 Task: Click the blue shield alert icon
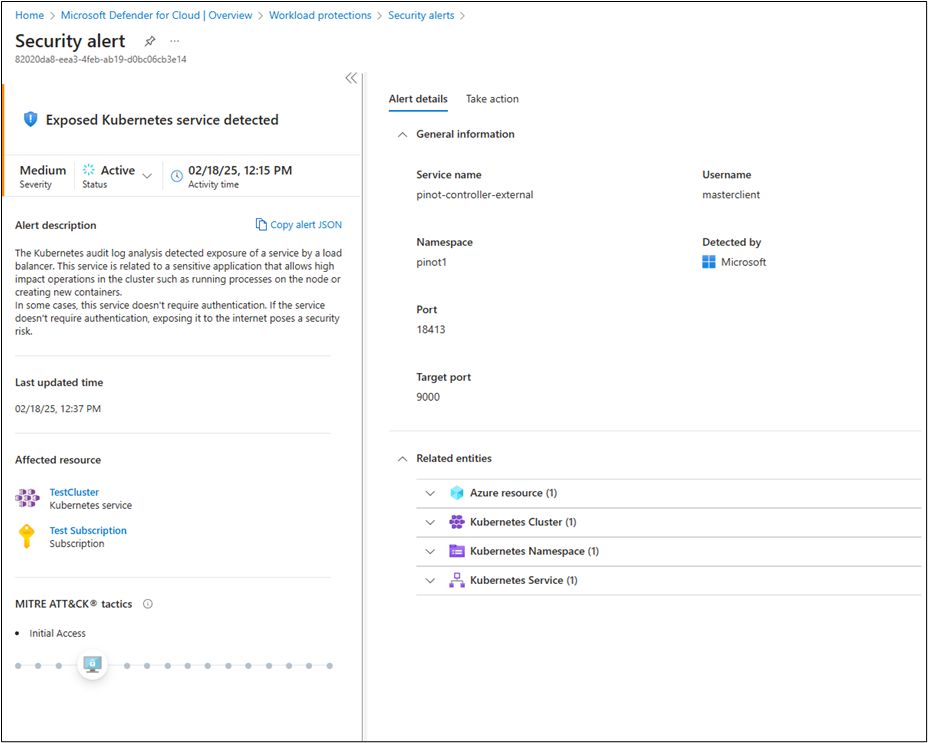pos(30,120)
